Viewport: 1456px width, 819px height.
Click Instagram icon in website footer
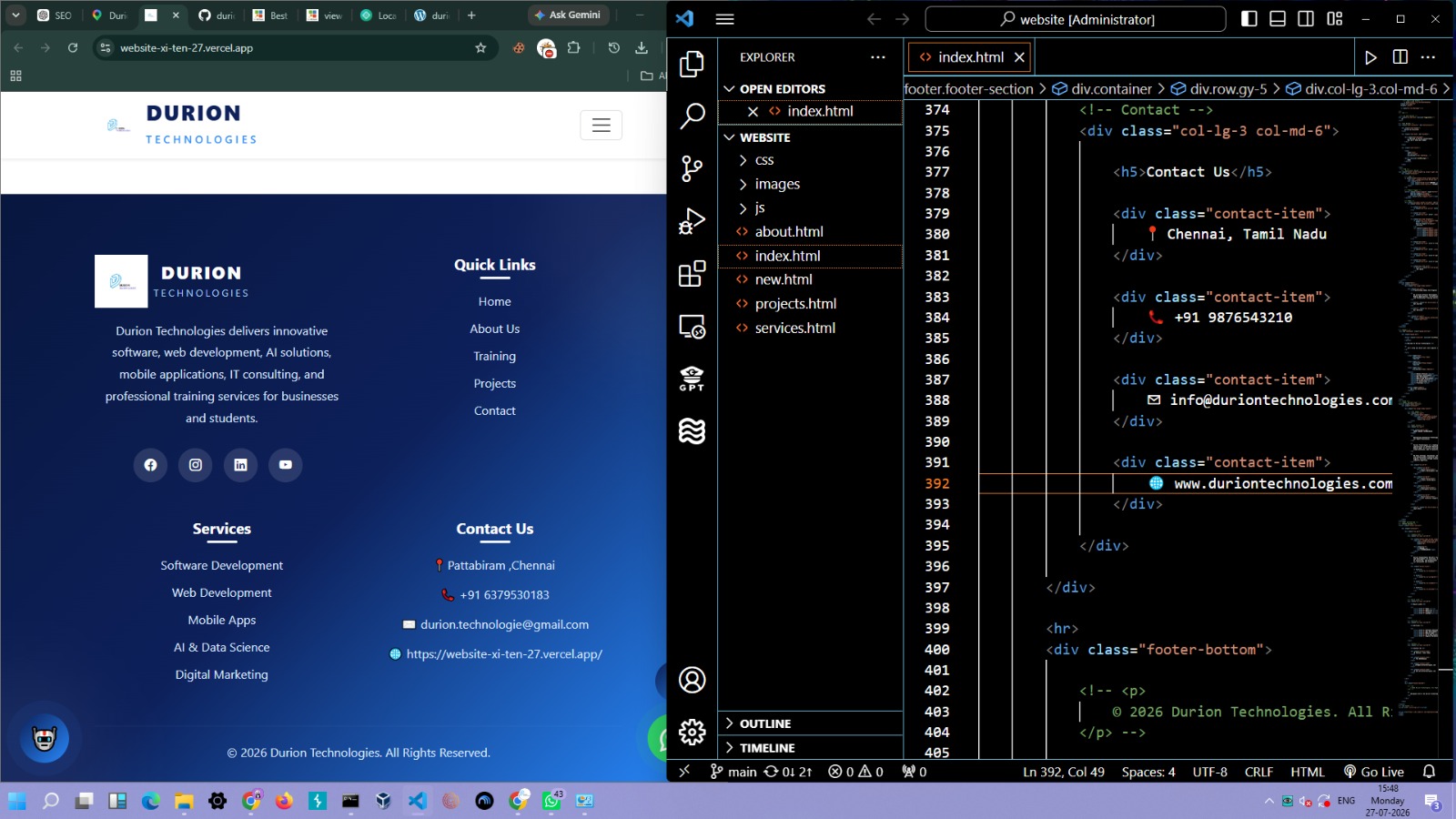pyautogui.click(x=196, y=465)
